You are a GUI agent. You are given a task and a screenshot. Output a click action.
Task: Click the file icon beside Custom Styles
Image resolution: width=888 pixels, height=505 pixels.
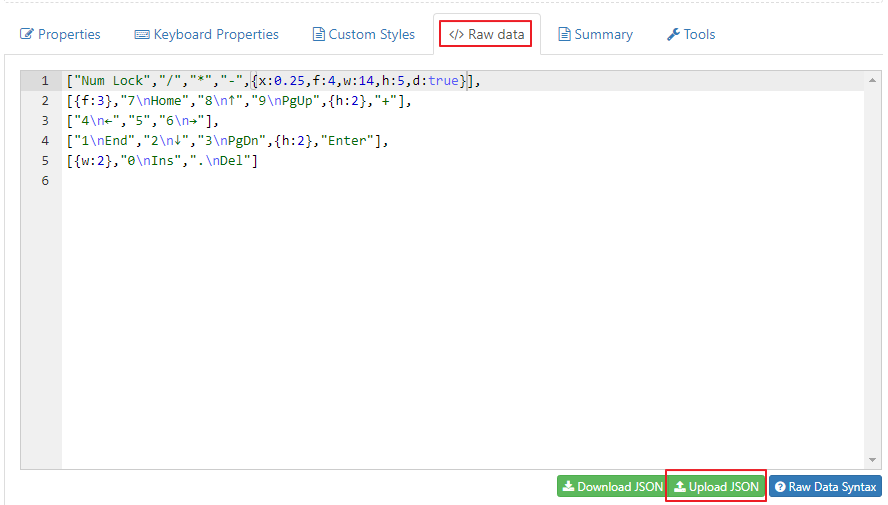pos(318,34)
